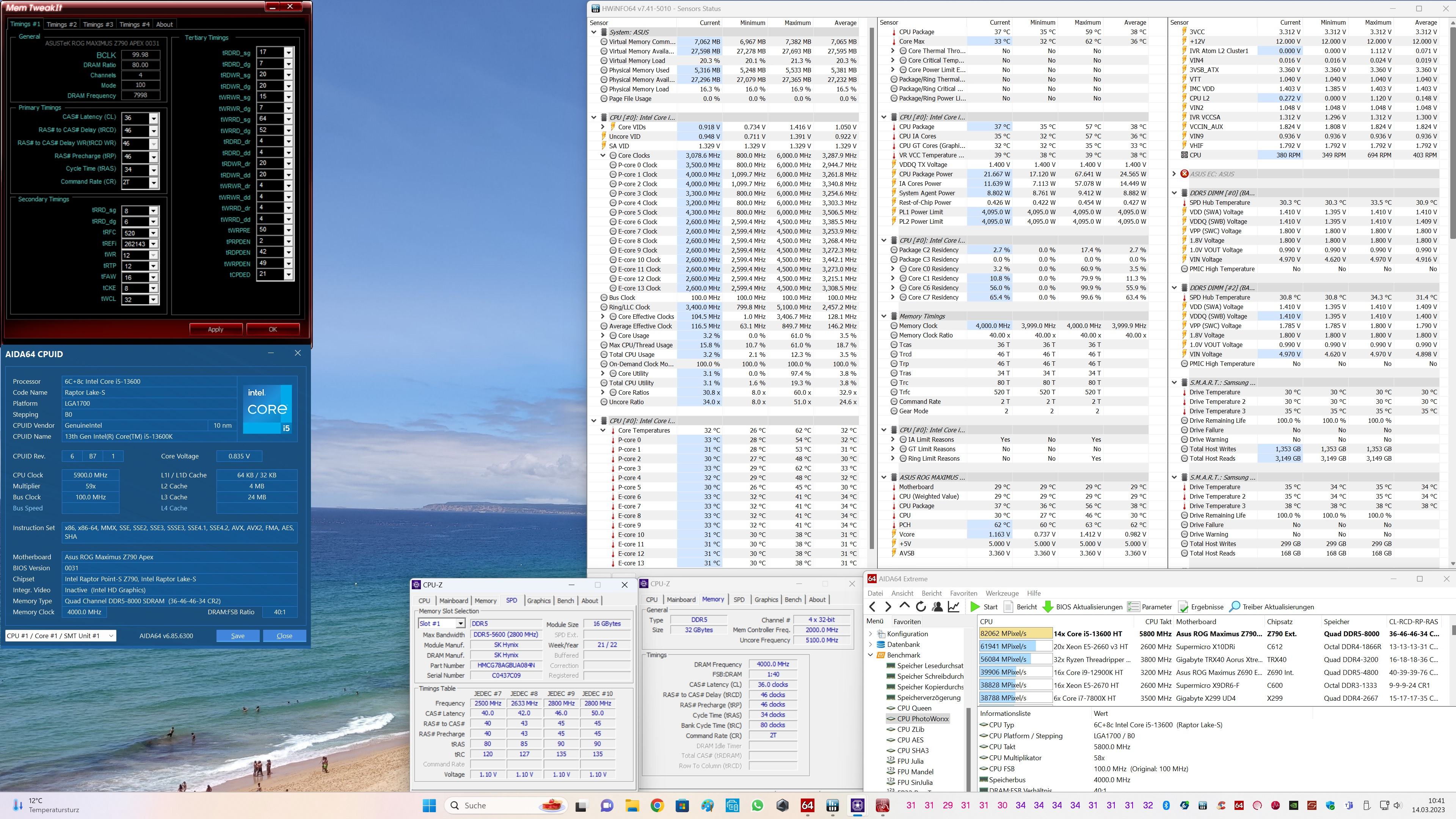Open CAS# Latency (CL) dropdown in MemTweakIt
The image size is (1456, 819).
[x=153, y=118]
